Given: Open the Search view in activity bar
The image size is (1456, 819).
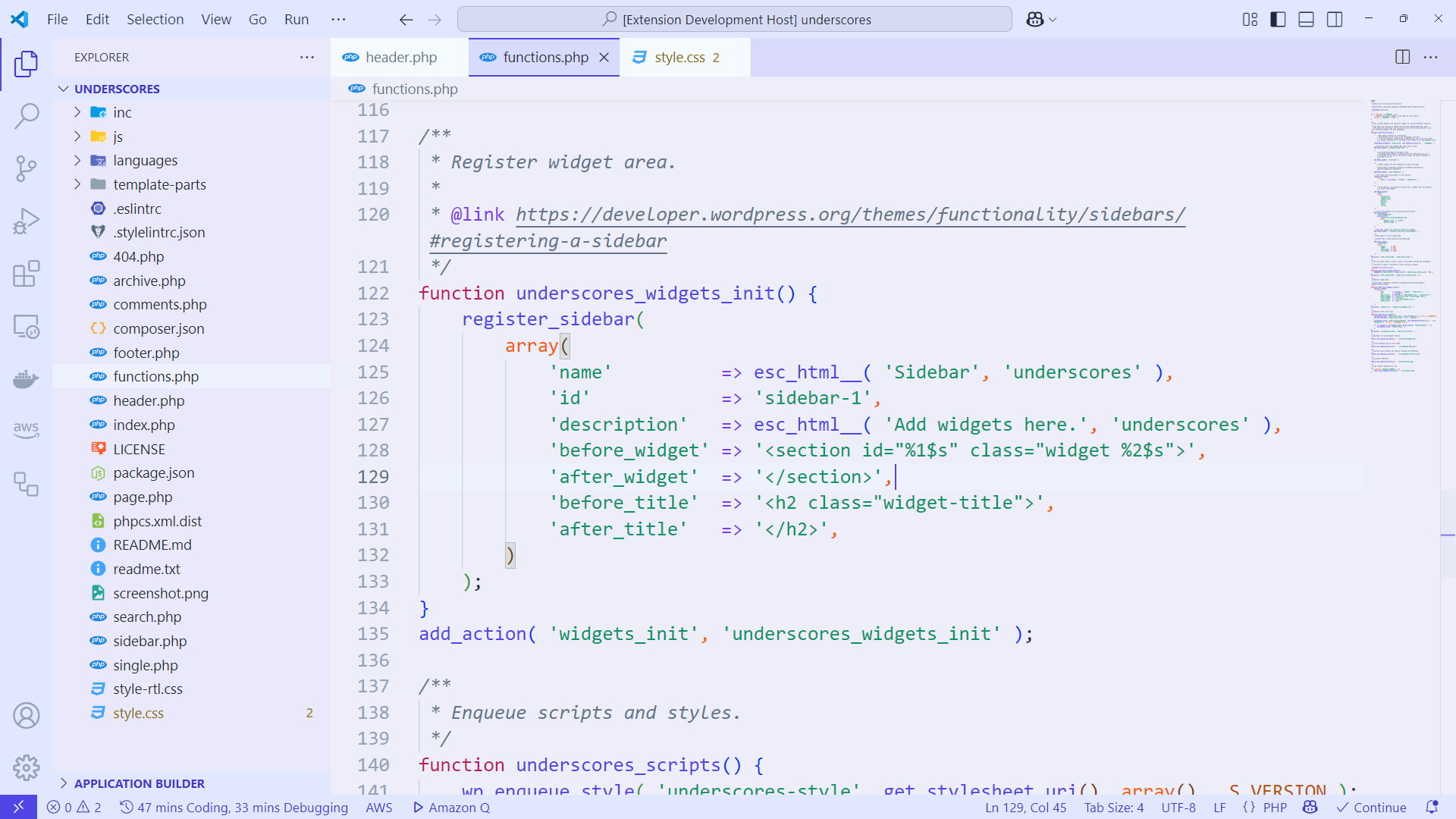Looking at the screenshot, I should [27, 116].
